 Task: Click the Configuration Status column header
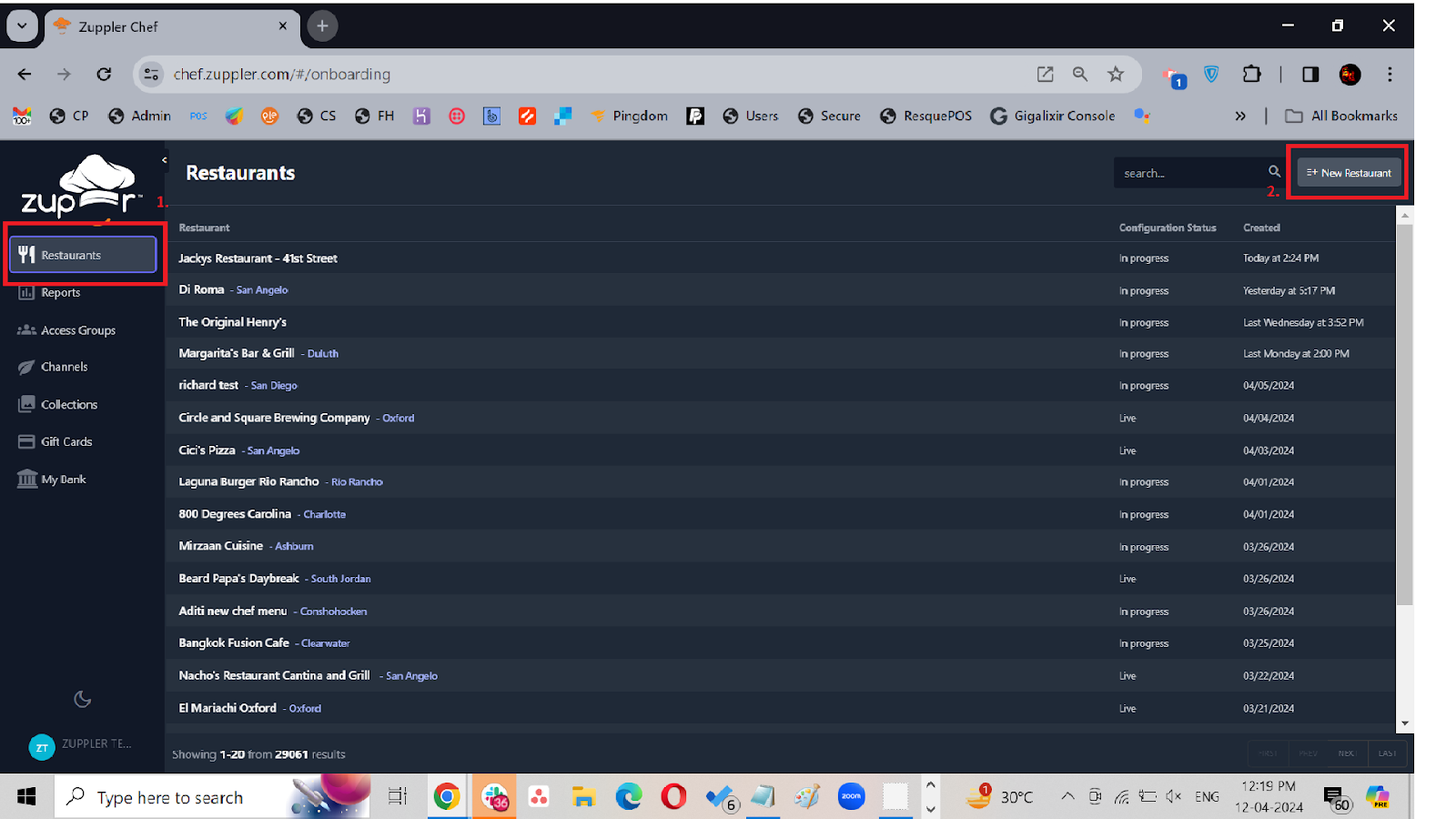point(1168,227)
